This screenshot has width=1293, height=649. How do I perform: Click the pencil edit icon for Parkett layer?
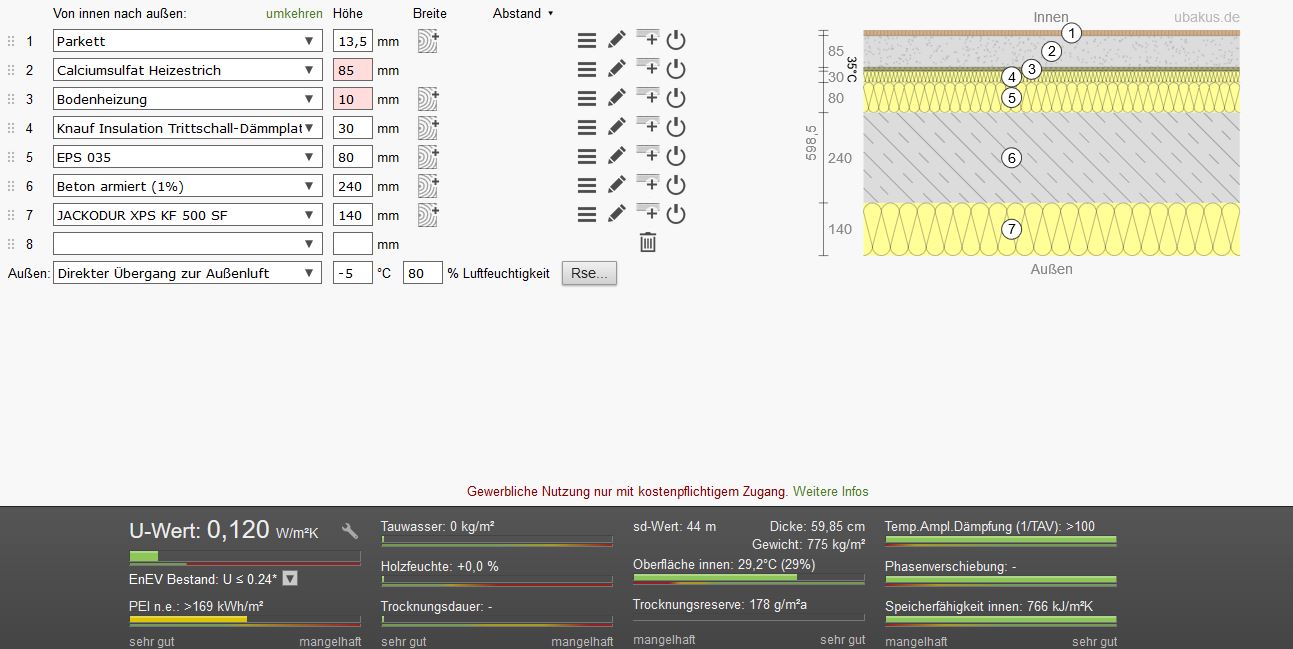617,41
